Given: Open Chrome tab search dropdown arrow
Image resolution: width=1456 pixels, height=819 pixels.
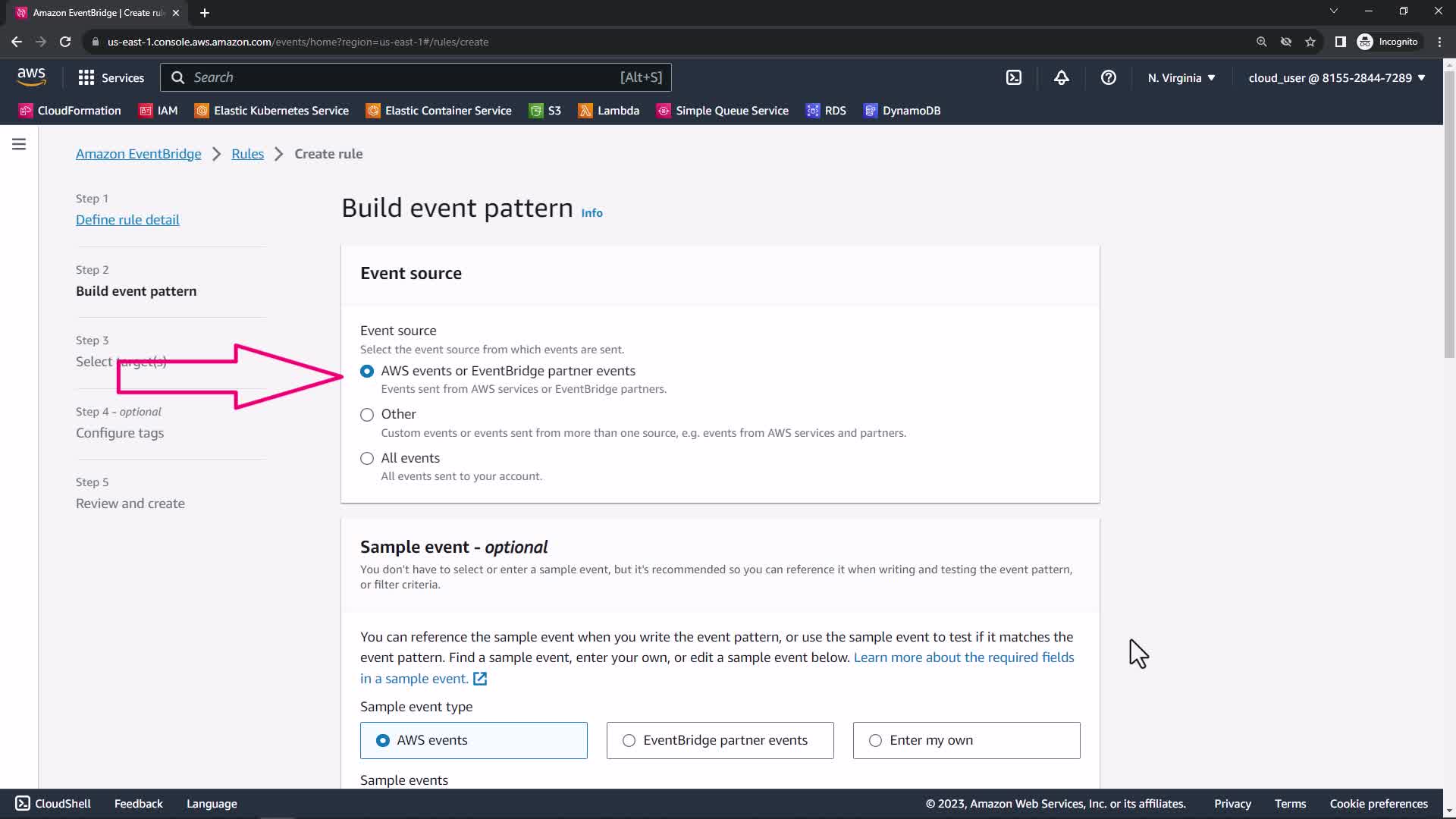Looking at the screenshot, I should tap(1333, 11).
